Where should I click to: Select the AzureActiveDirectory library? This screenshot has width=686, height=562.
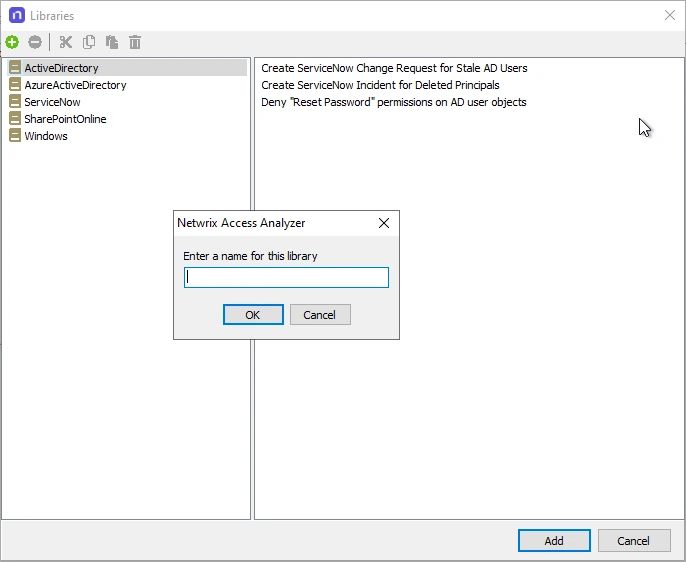[75, 85]
